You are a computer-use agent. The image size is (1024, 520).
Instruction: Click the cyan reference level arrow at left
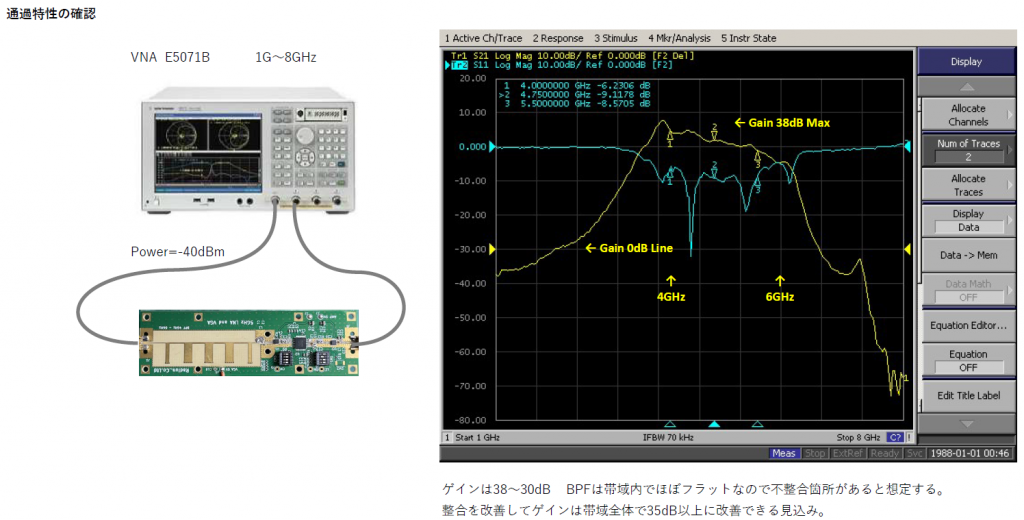tap(491, 147)
